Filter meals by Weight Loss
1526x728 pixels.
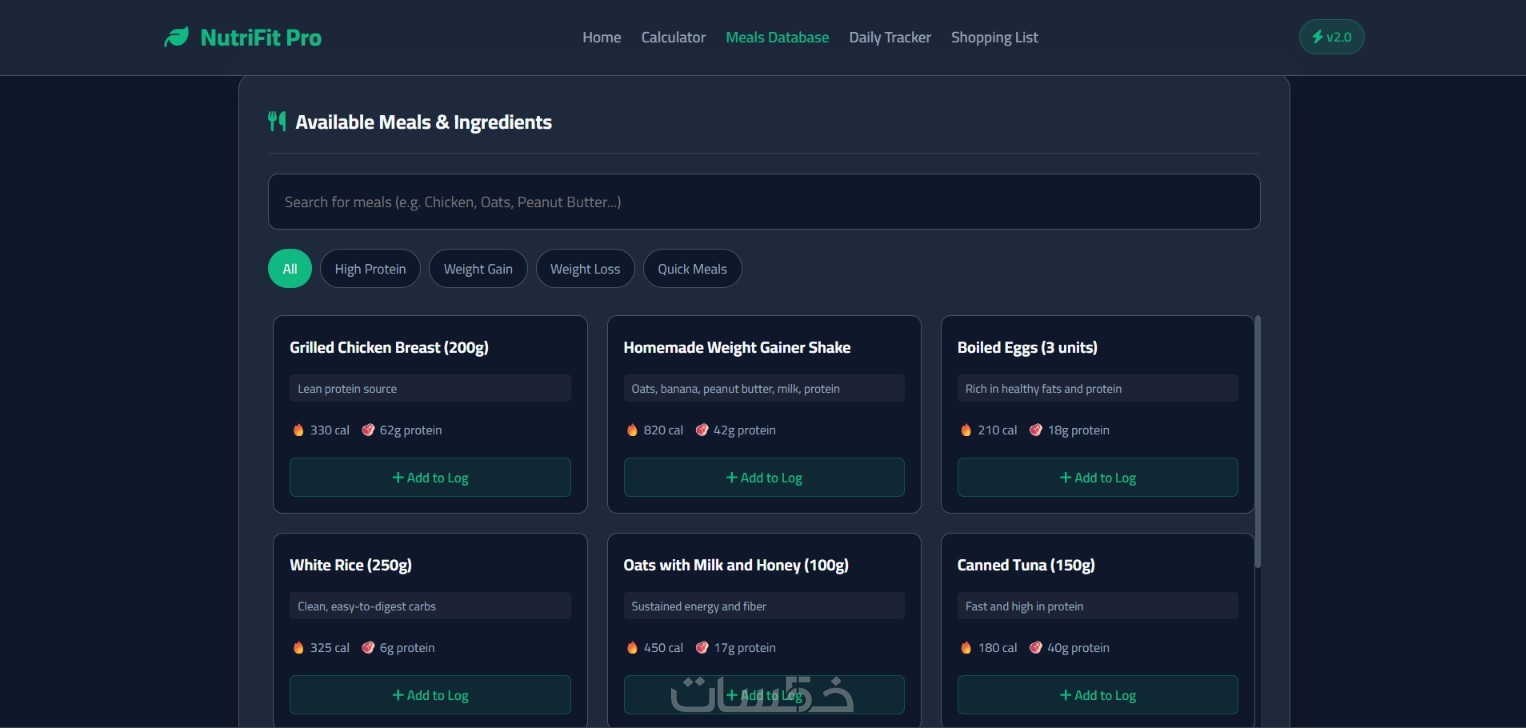pyautogui.click(x=585, y=268)
